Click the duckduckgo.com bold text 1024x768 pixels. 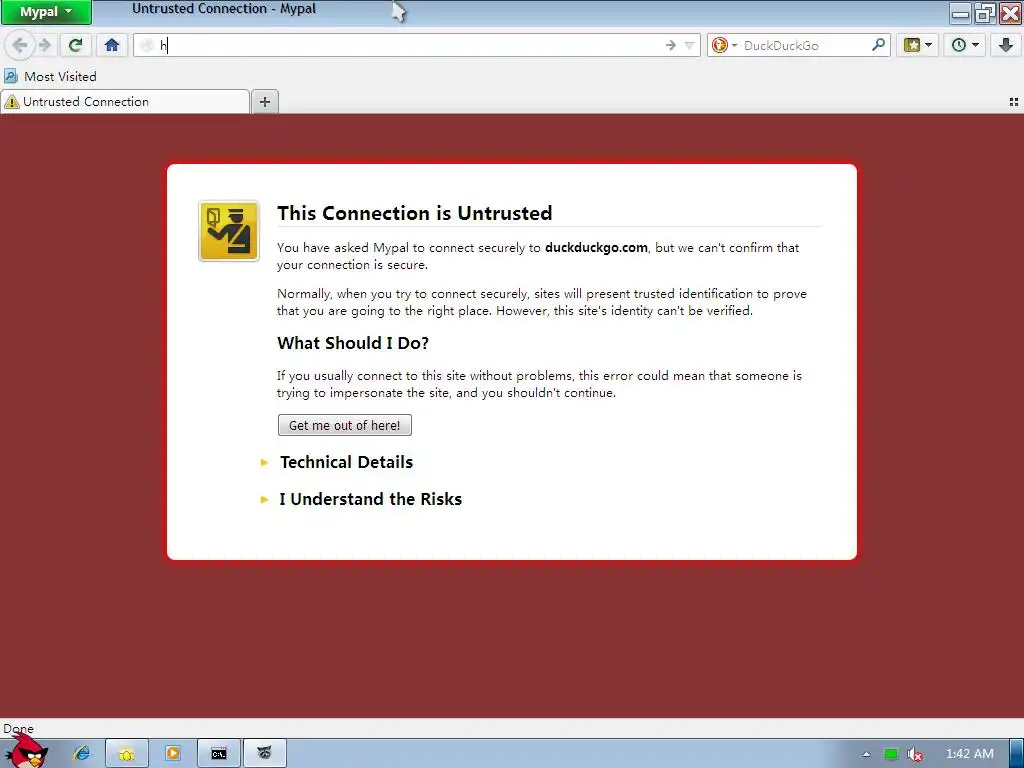pos(596,248)
